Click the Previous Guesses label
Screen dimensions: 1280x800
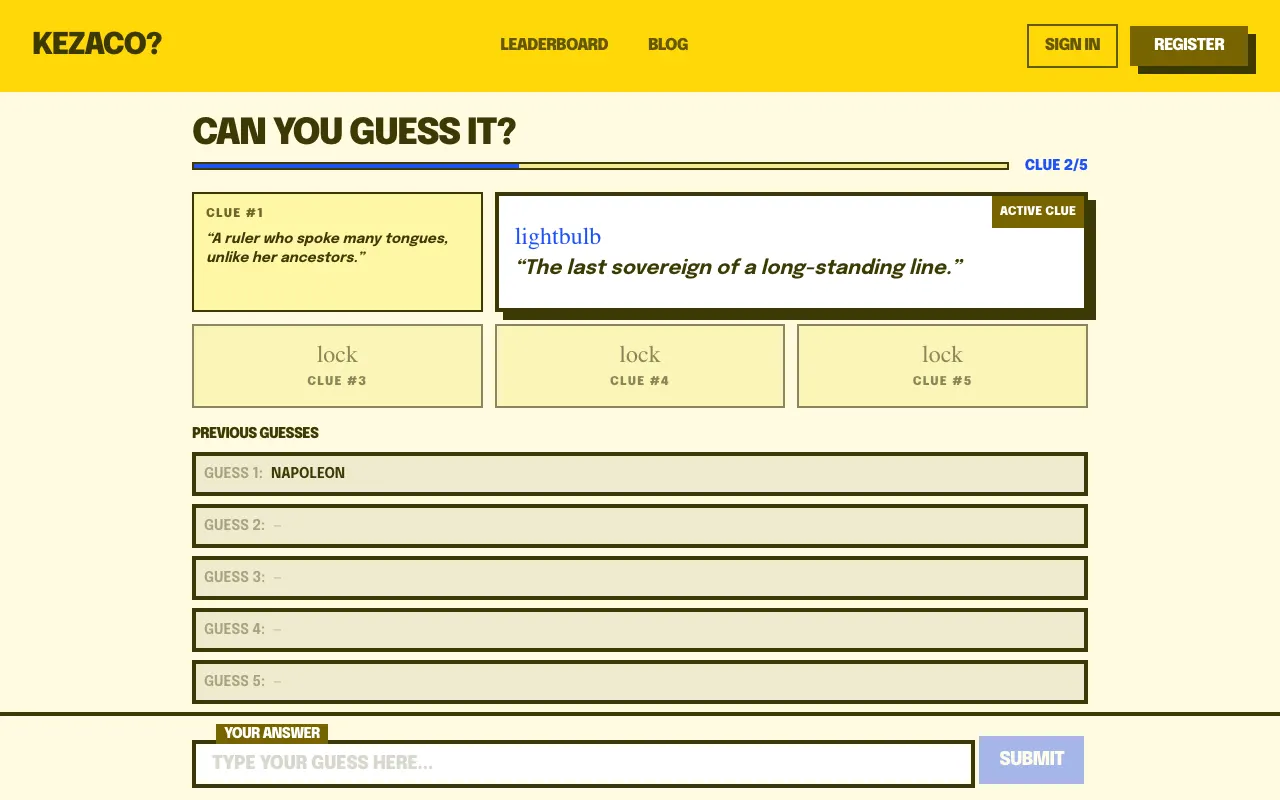pyautogui.click(x=255, y=433)
